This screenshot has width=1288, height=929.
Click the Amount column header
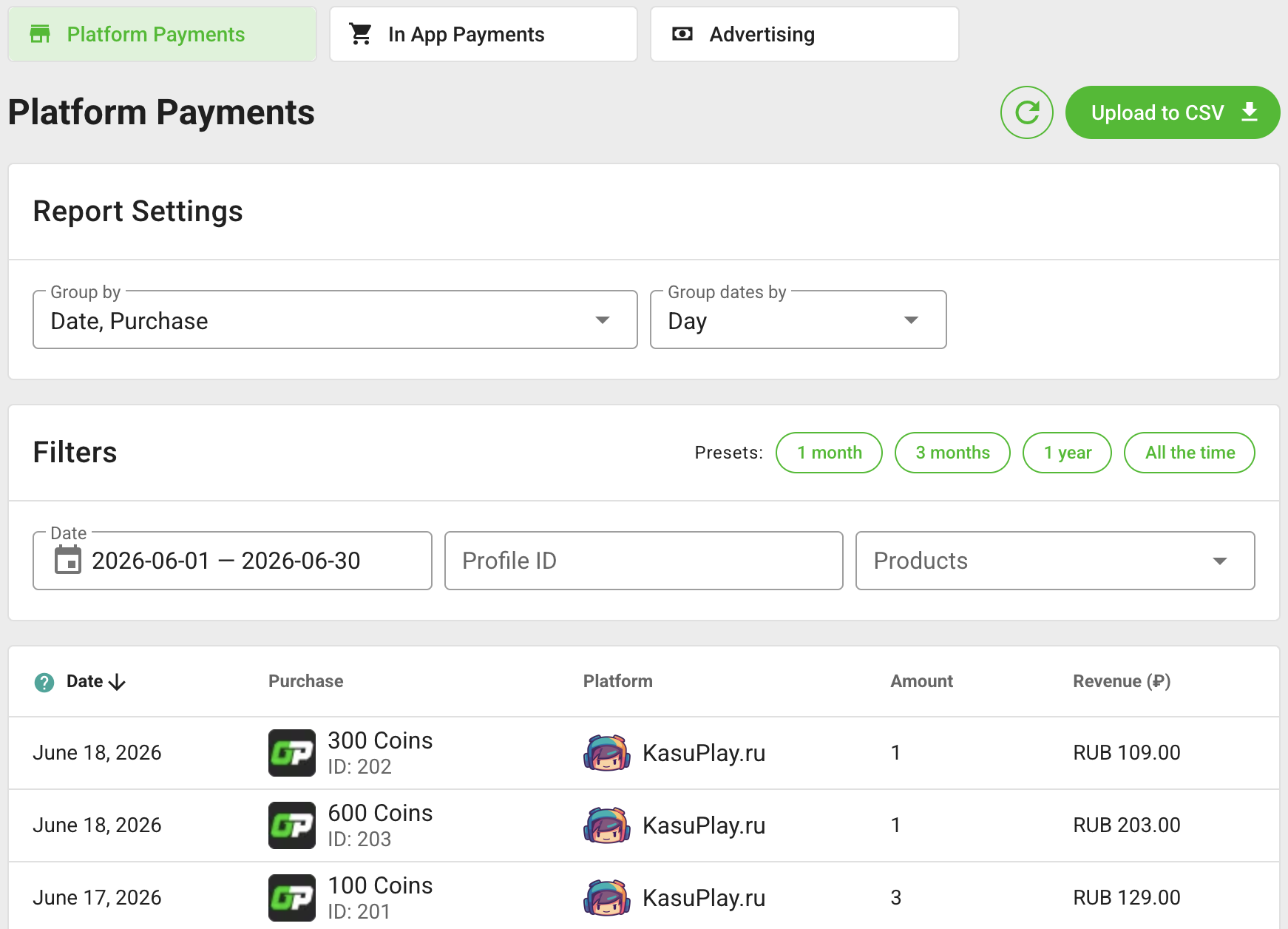[x=921, y=681]
